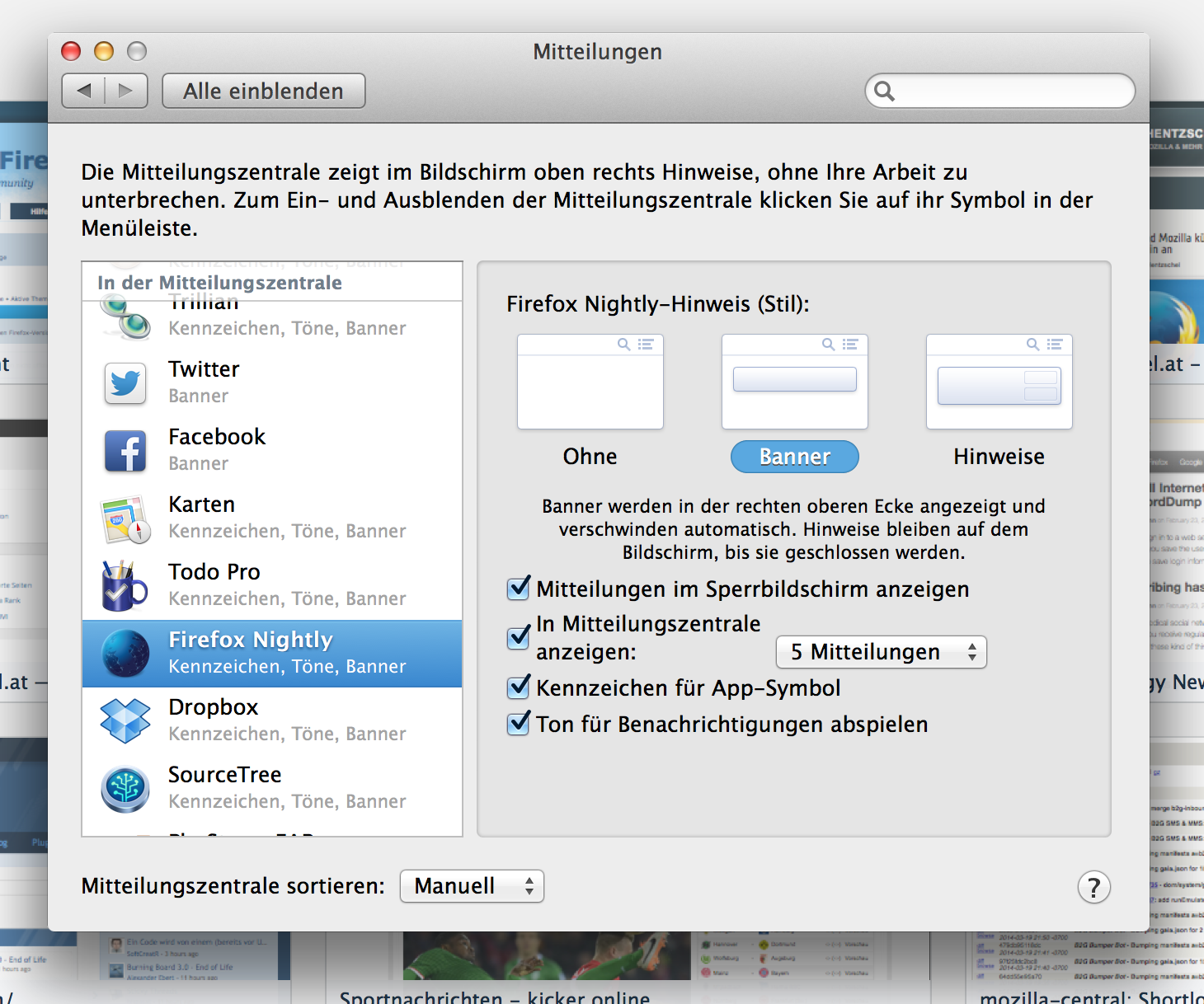The image size is (1204, 1004).
Task: Select the Banner style button
Action: click(x=795, y=457)
